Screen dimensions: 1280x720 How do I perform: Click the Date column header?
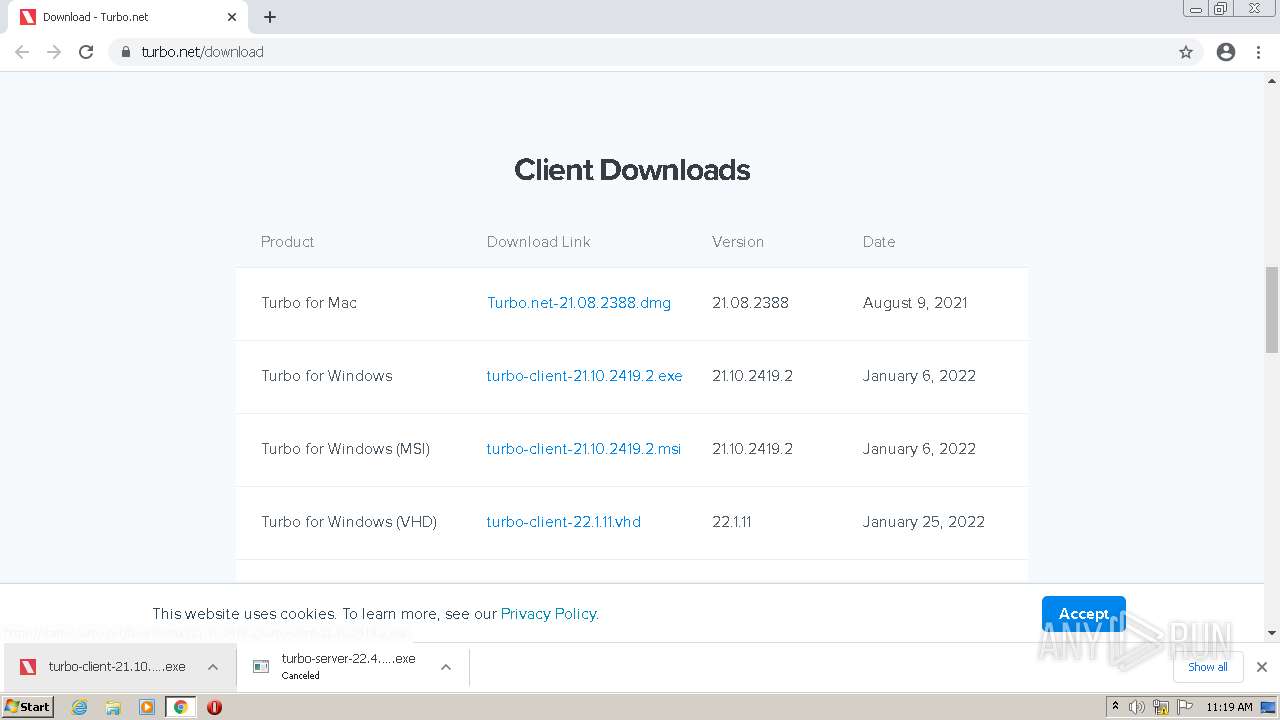[x=879, y=242]
